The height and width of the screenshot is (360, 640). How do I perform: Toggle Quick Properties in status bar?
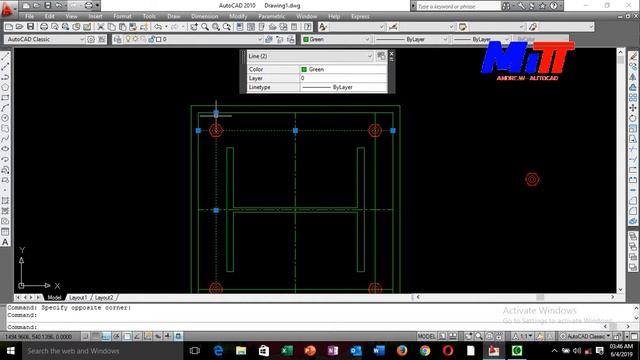click(178, 336)
